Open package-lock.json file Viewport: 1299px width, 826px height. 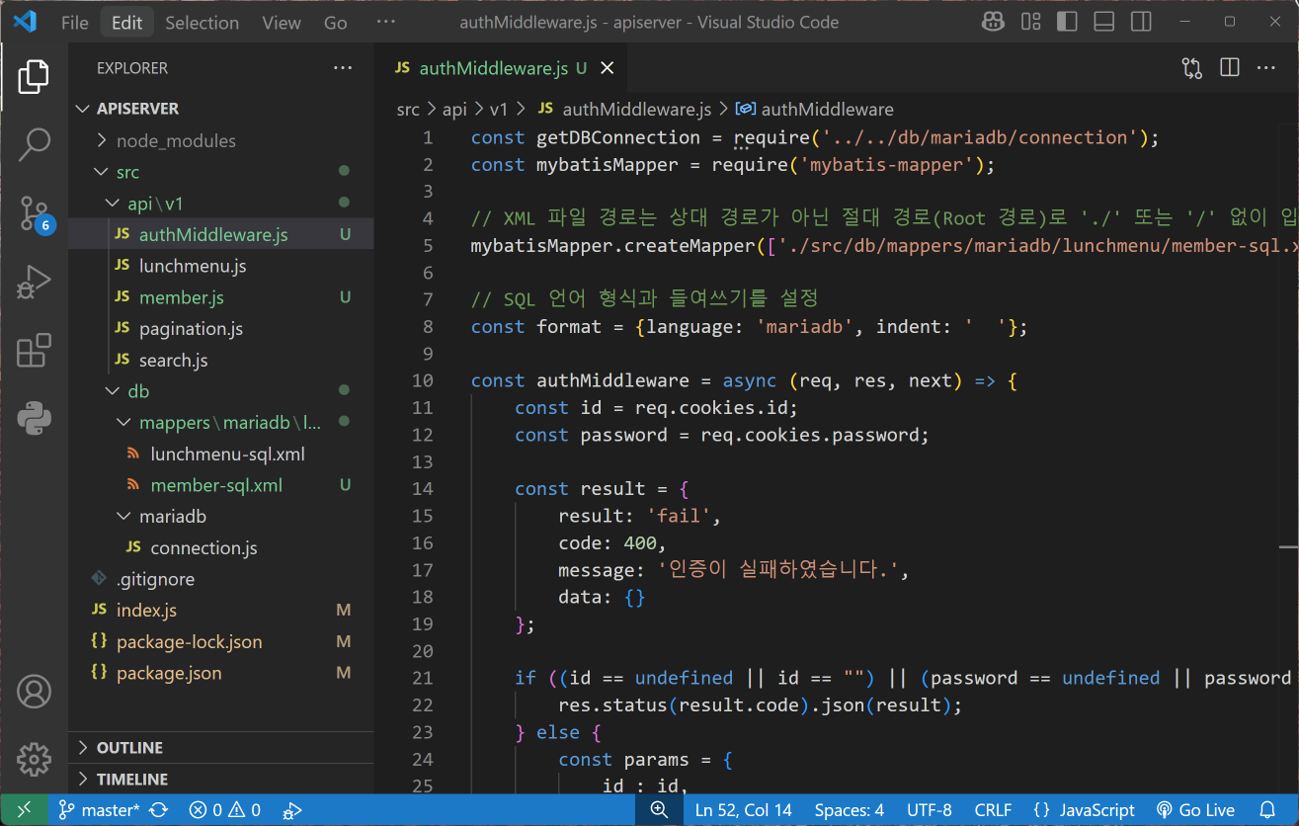[222, 642]
